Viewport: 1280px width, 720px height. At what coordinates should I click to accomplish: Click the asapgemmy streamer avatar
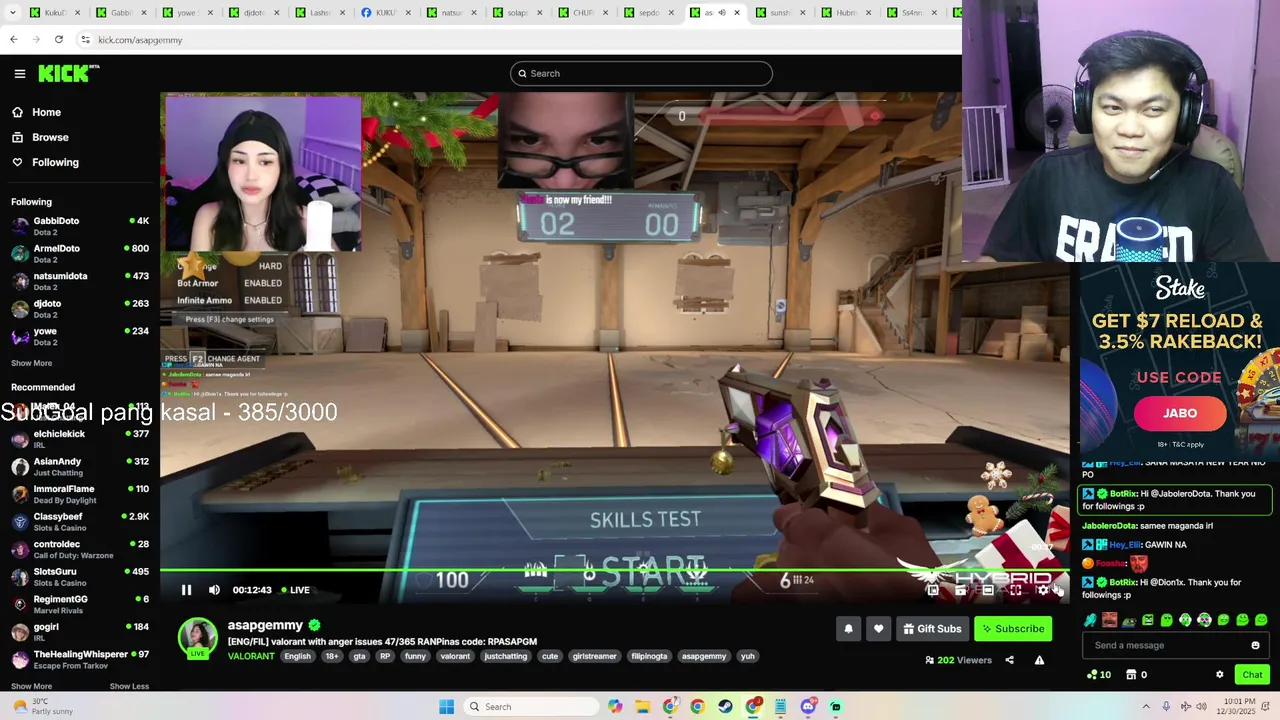[197, 638]
